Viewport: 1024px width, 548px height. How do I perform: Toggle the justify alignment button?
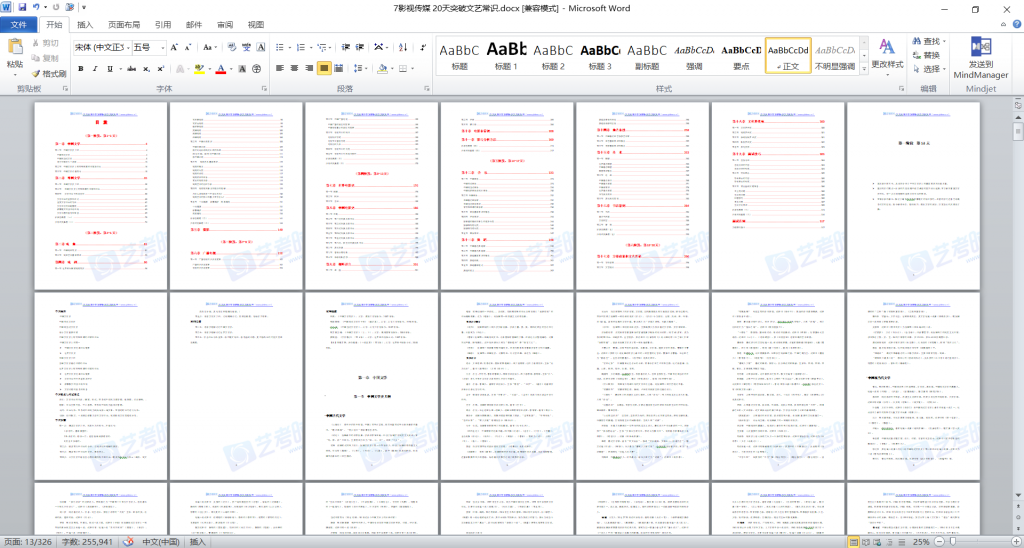(324, 69)
